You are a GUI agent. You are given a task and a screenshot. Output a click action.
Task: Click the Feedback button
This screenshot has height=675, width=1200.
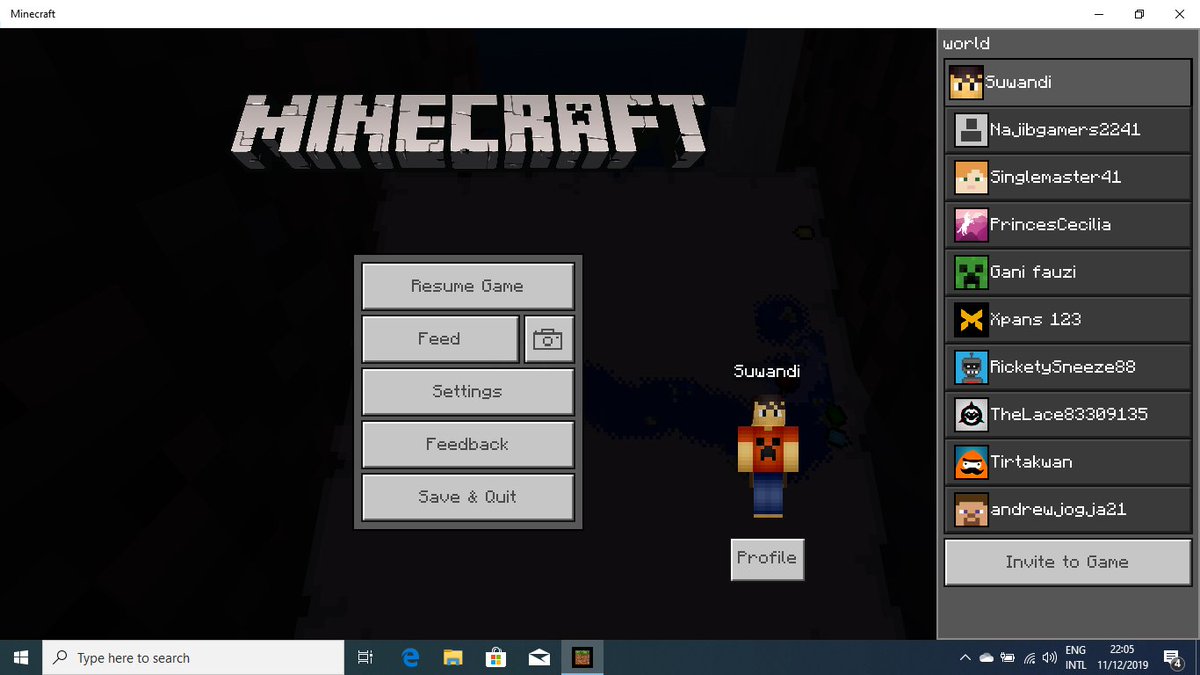pos(467,444)
